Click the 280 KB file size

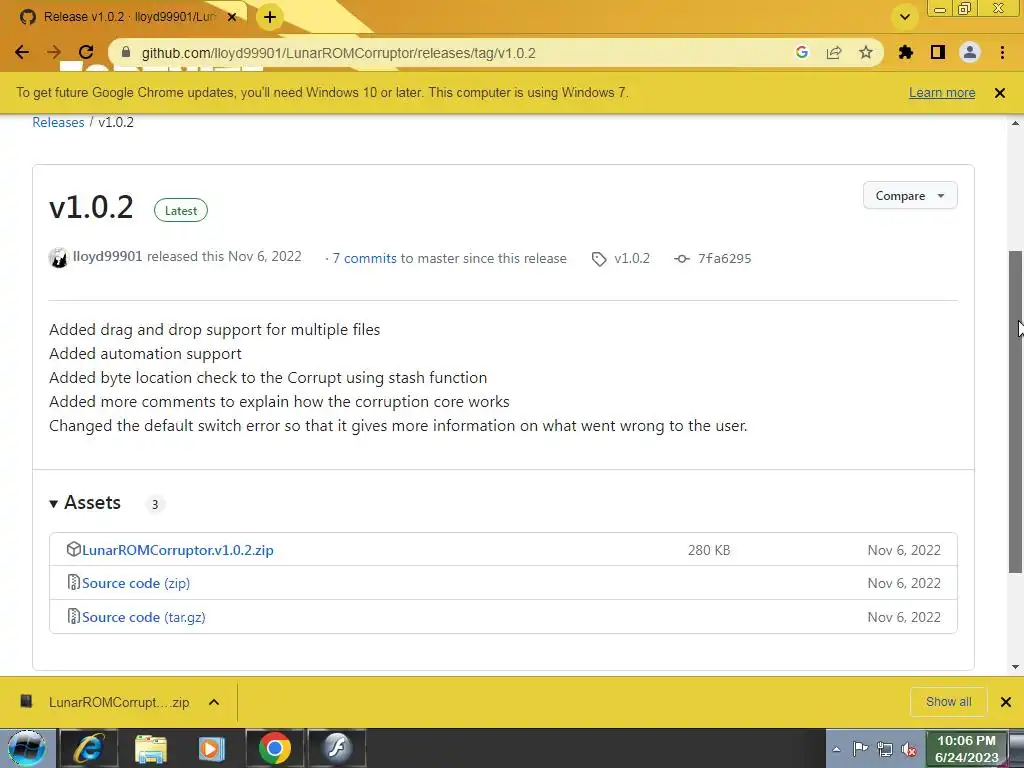tap(709, 550)
